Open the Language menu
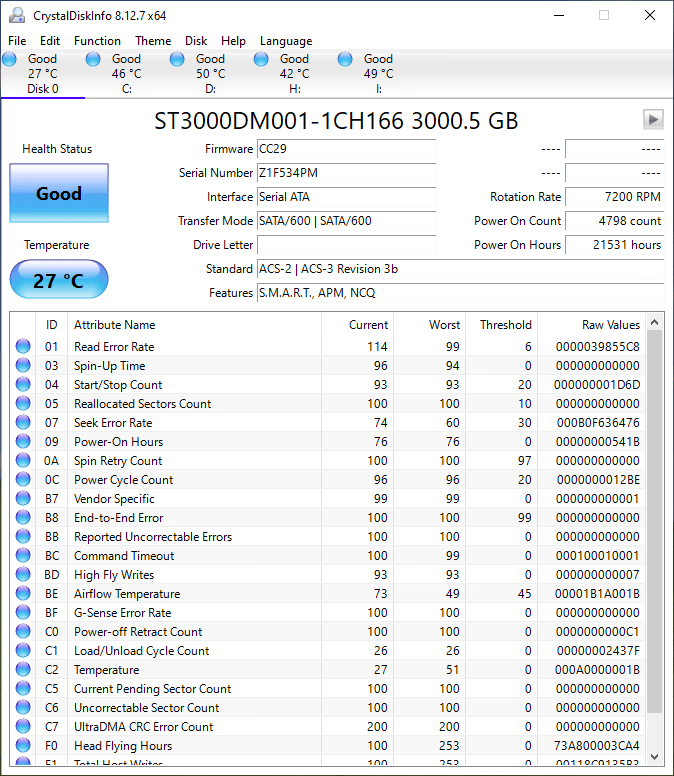674x776 pixels. 286,41
